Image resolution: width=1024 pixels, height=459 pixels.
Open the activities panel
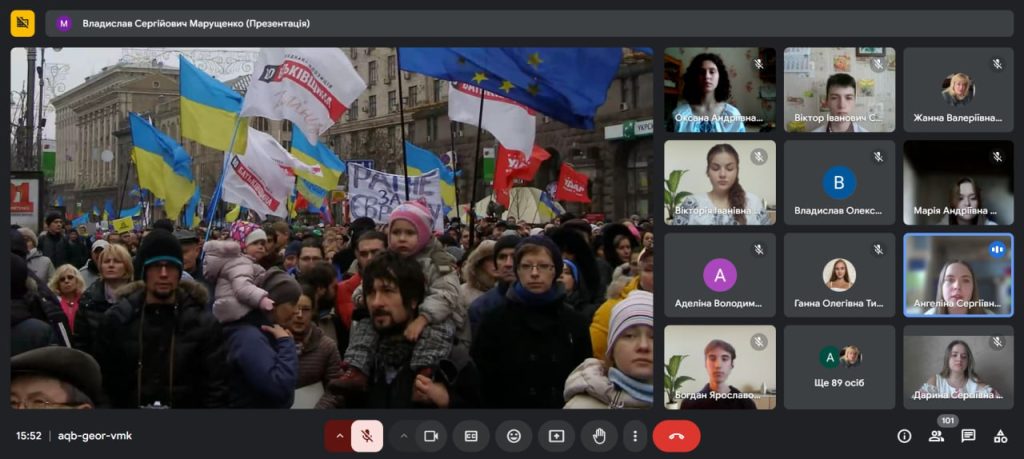1000,436
